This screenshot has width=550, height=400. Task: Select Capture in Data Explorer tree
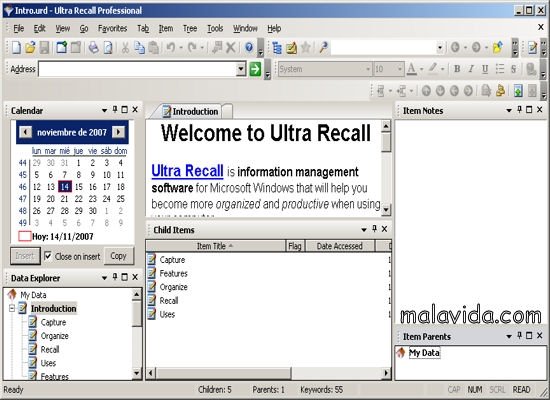[53, 322]
